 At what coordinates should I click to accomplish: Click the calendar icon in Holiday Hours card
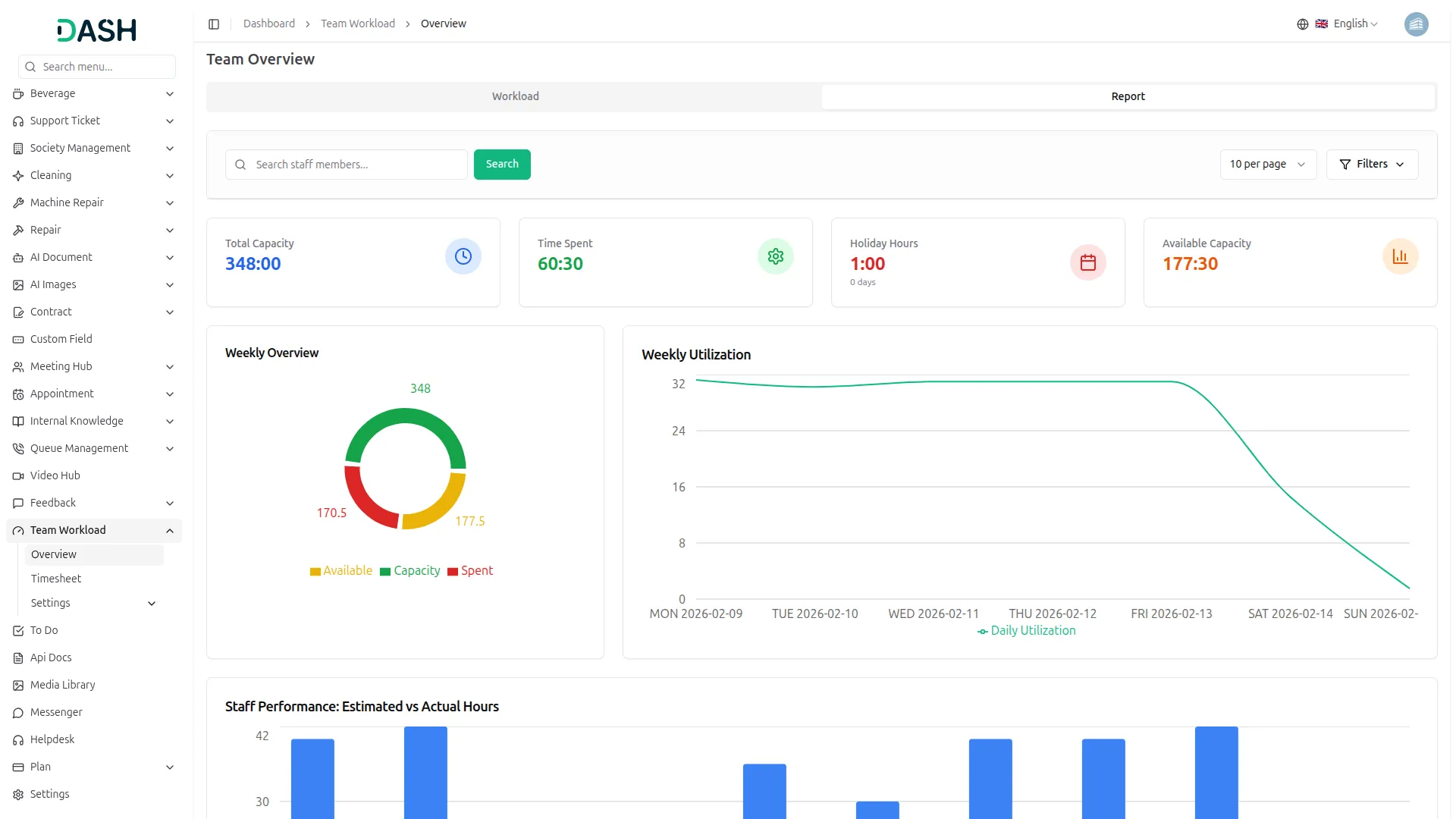[x=1087, y=262]
